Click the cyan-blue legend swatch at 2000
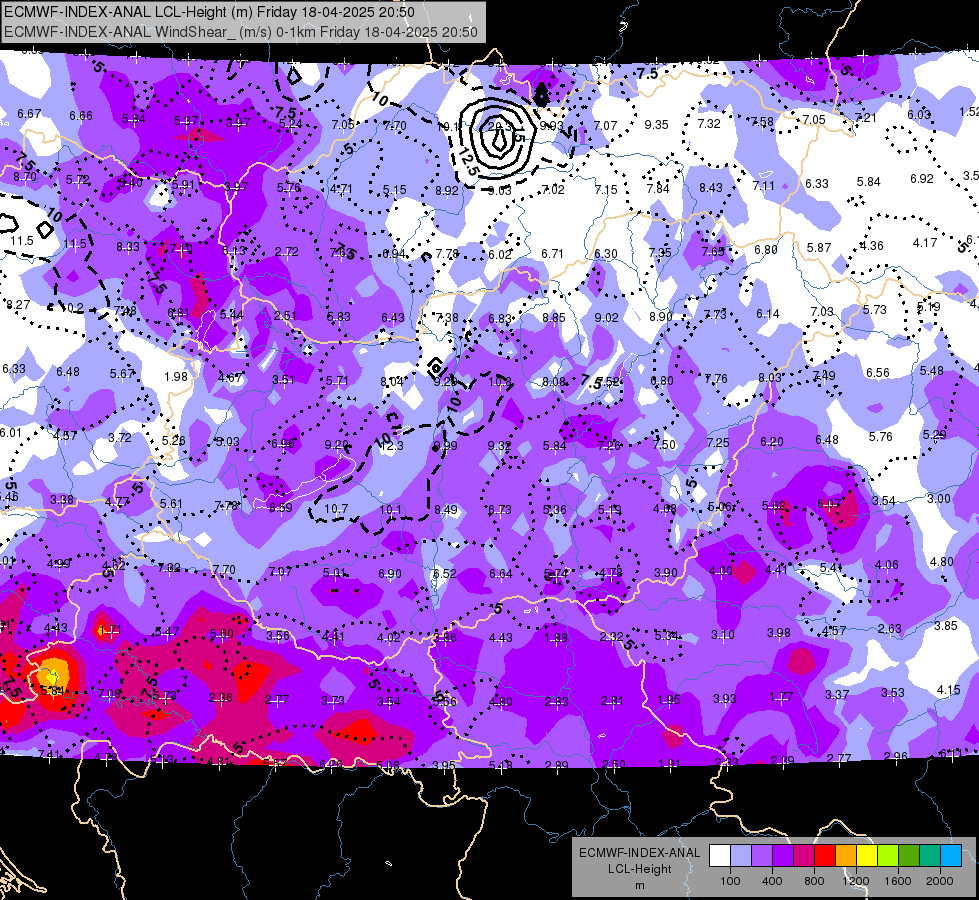979x900 pixels. (951, 856)
